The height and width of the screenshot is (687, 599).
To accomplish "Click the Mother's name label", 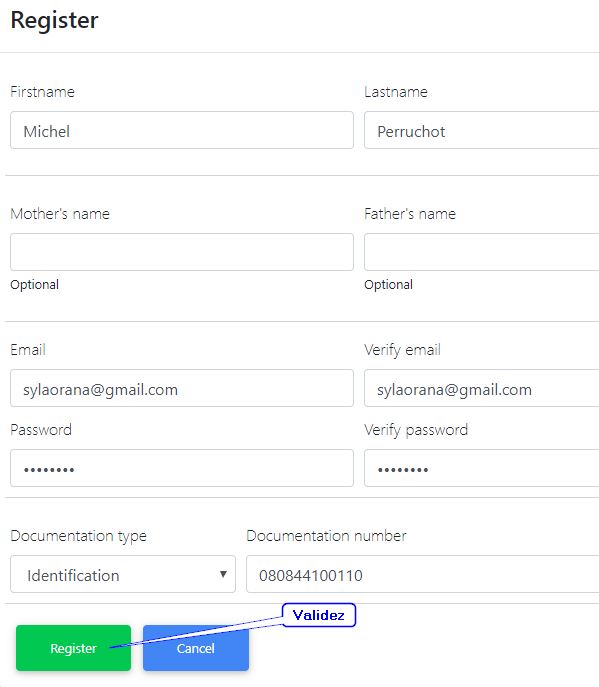I will [x=60, y=214].
